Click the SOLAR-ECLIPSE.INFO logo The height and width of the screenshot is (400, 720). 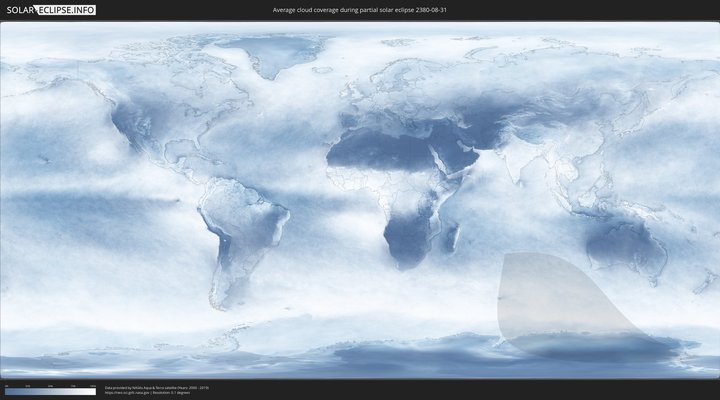[51, 10]
